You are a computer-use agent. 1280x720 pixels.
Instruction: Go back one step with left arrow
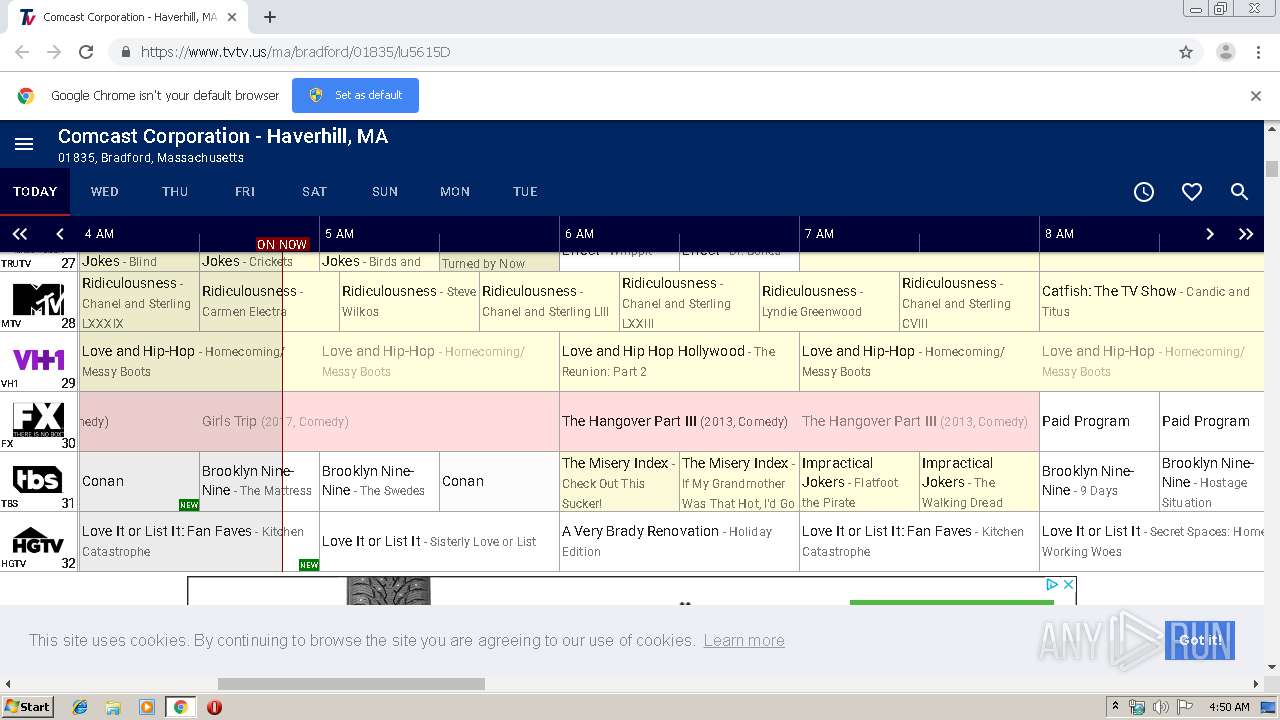60,234
